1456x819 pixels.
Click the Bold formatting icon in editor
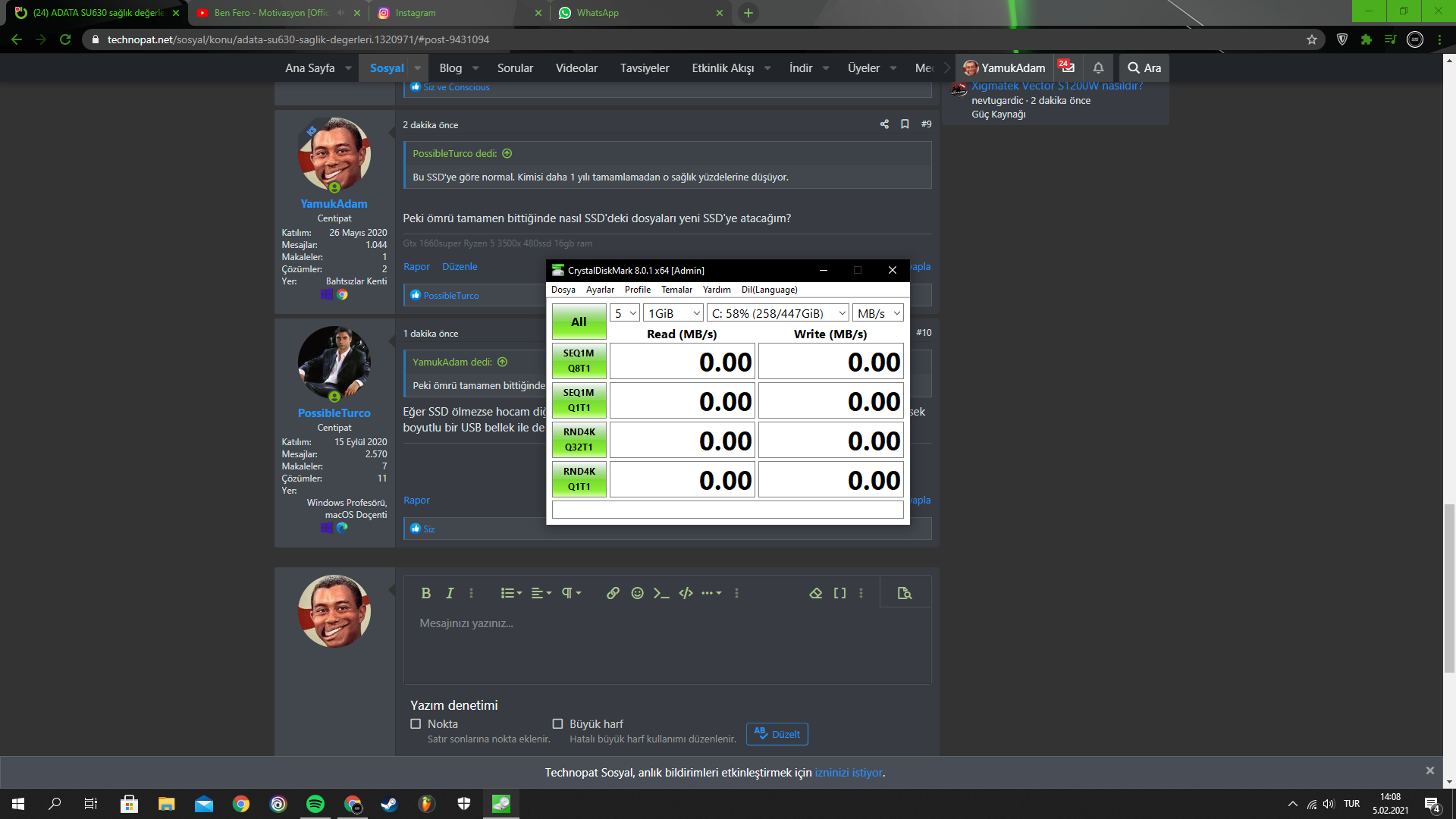pyautogui.click(x=425, y=593)
